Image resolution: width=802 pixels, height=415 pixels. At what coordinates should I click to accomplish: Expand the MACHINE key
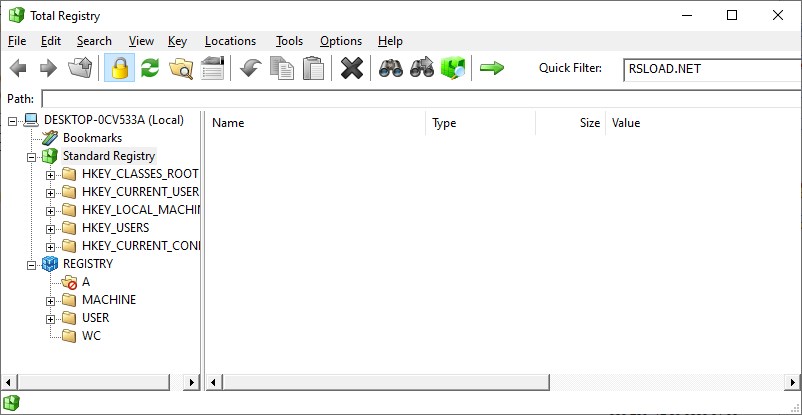pyautogui.click(x=50, y=301)
